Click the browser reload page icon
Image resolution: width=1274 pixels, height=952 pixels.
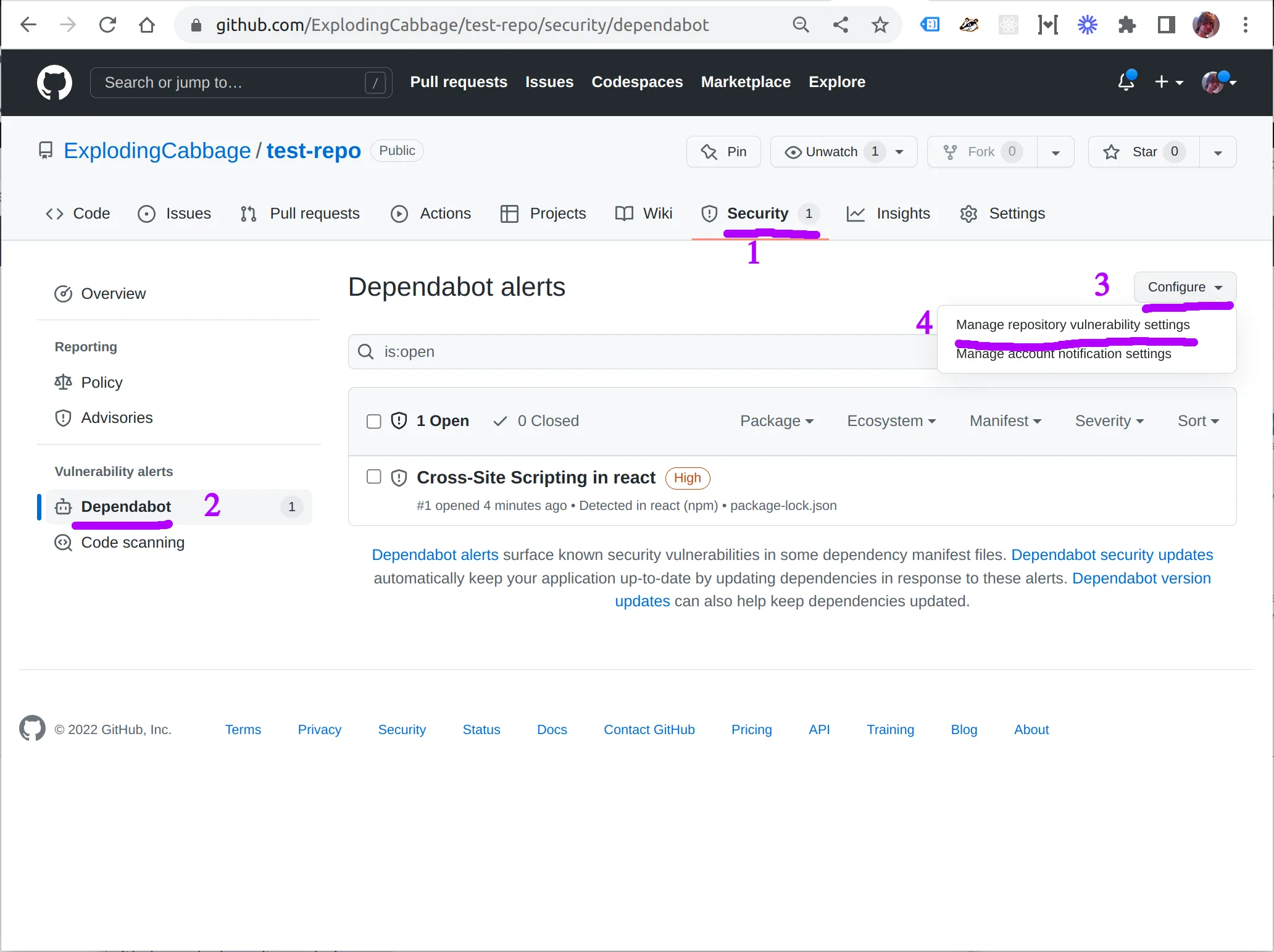pos(107,25)
